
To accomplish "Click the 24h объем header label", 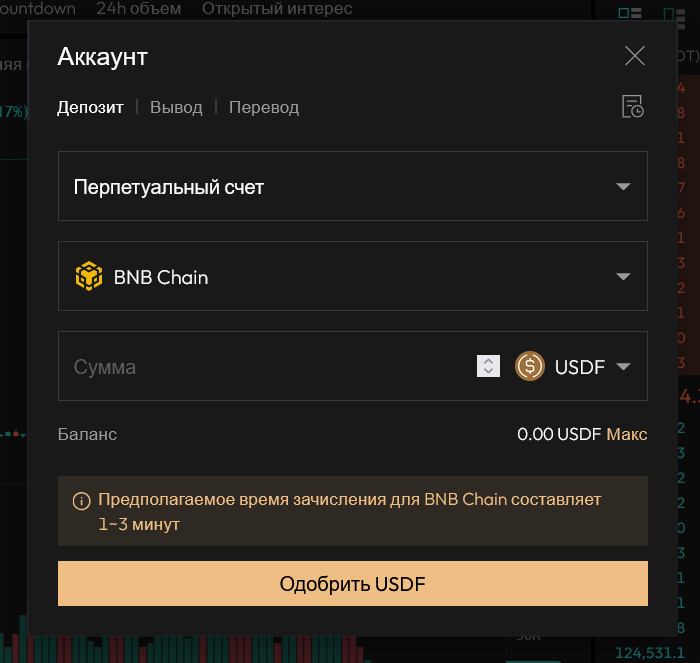I will point(139,9).
